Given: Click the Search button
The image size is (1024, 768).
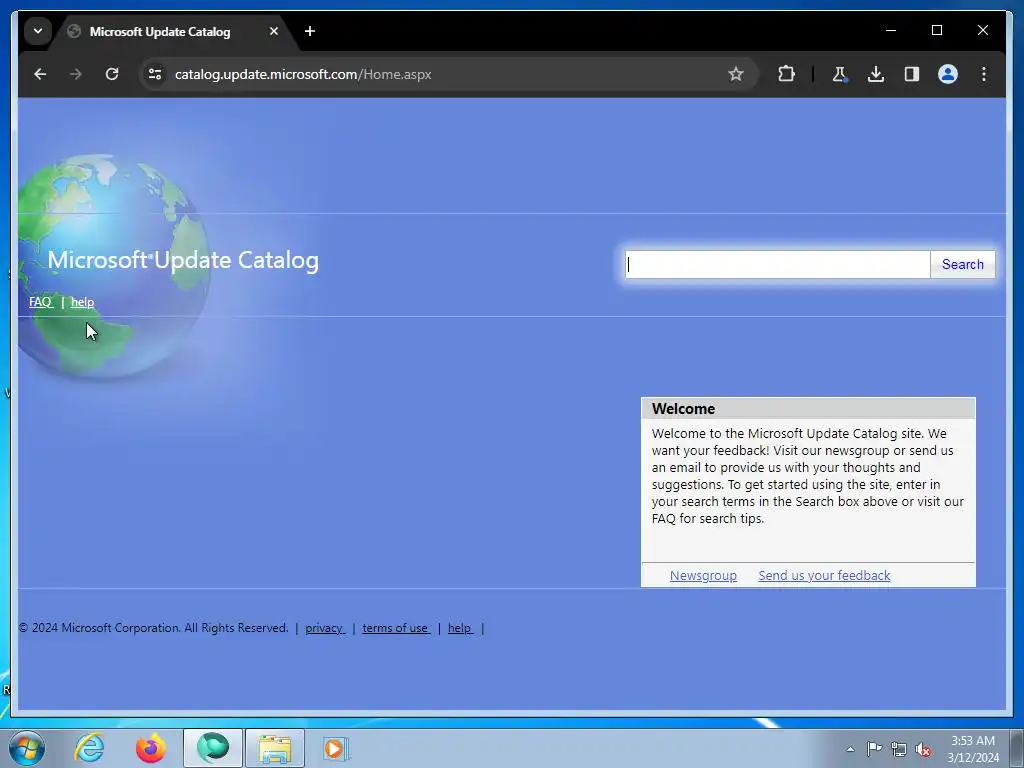Looking at the screenshot, I should click(963, 264).
